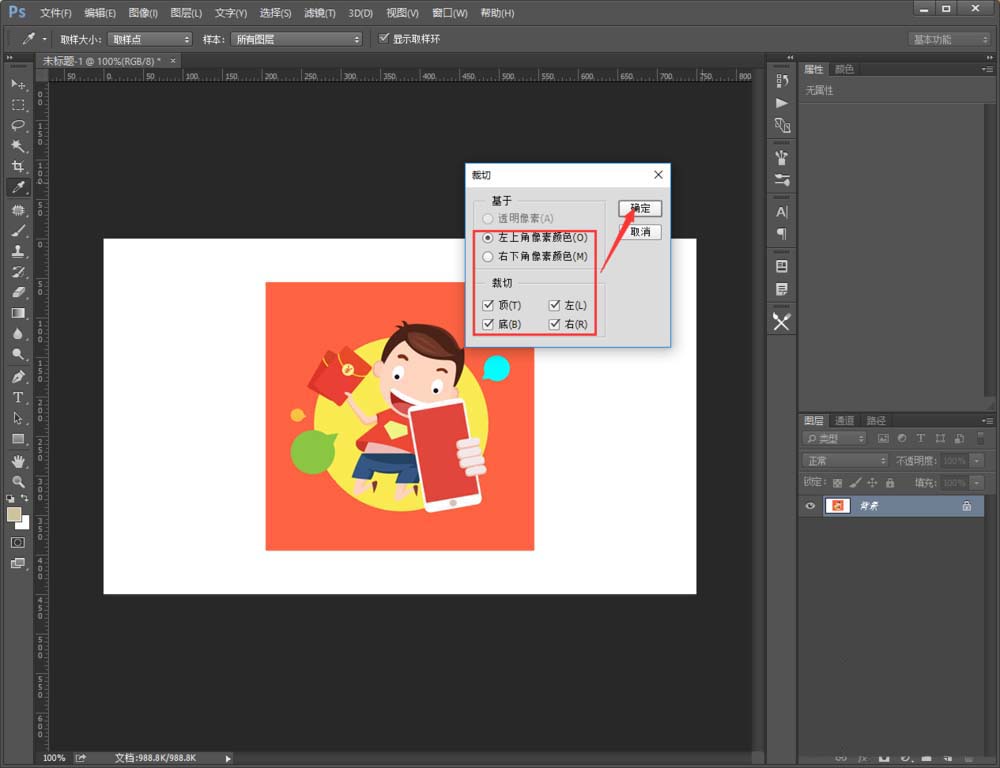Open the 滤镜(T) menu
This screenshot has width=1000, height=768.
[318, 13]
